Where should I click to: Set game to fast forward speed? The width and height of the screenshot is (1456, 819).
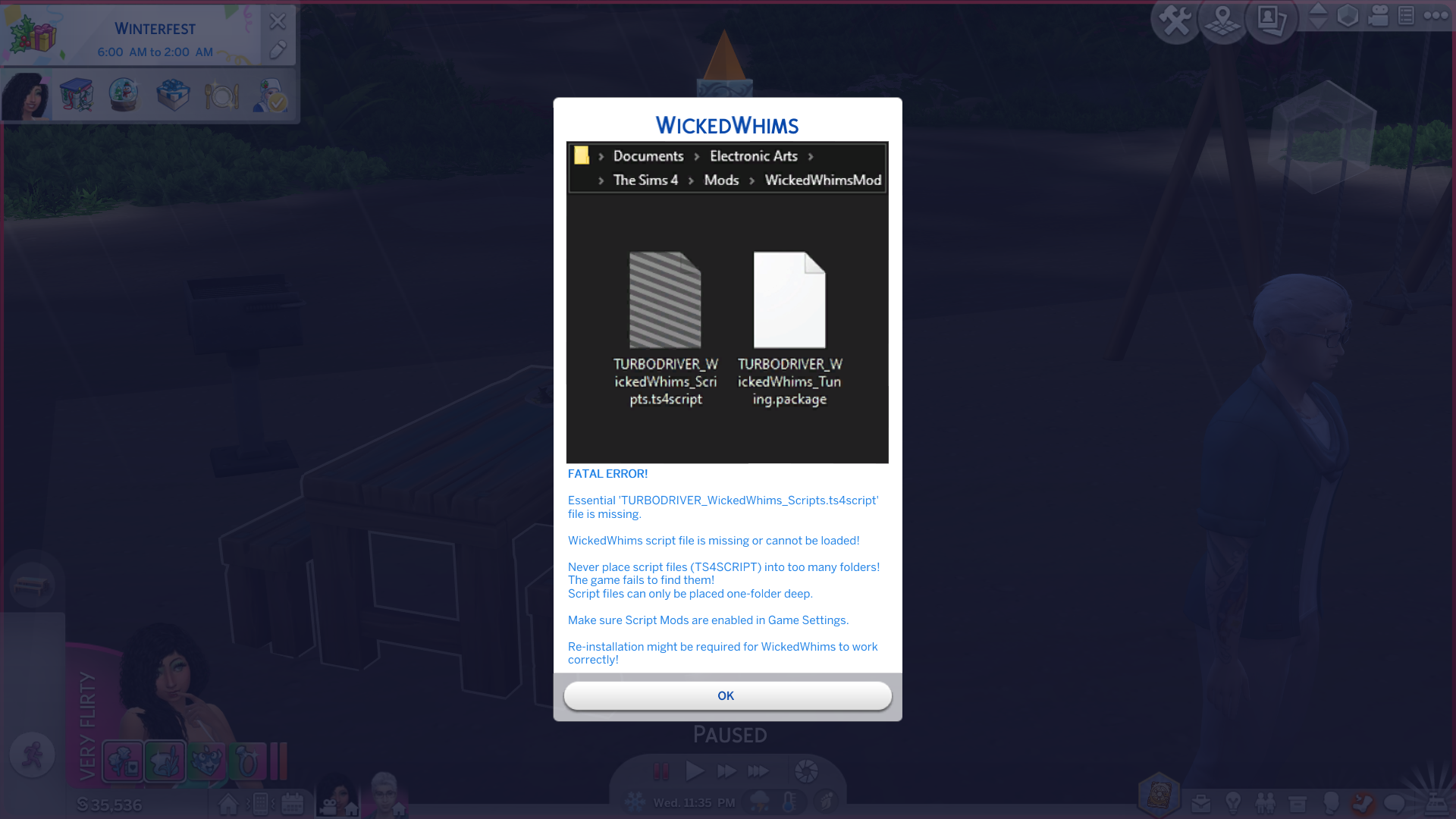[x=726, y=771]
